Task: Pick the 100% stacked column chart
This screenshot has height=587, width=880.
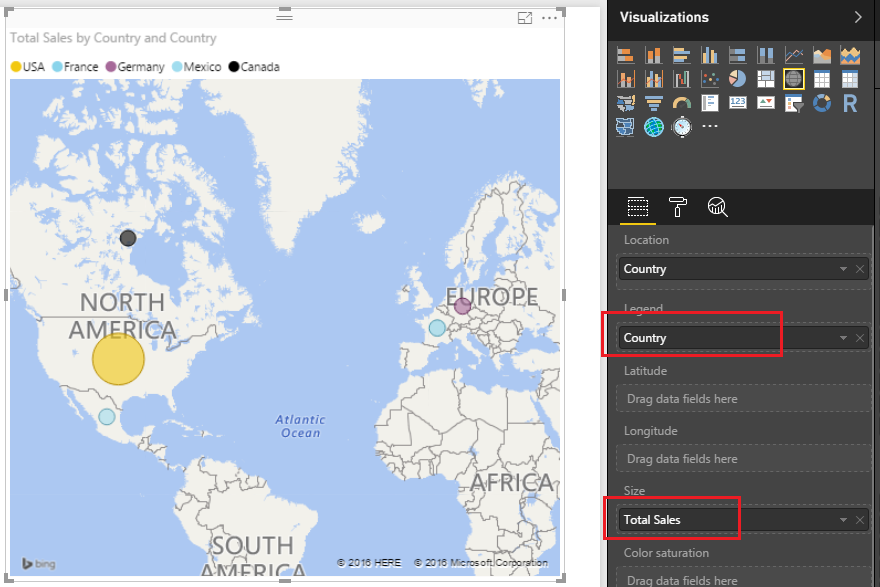Action: pyautogui.click(x=766, y=56)
